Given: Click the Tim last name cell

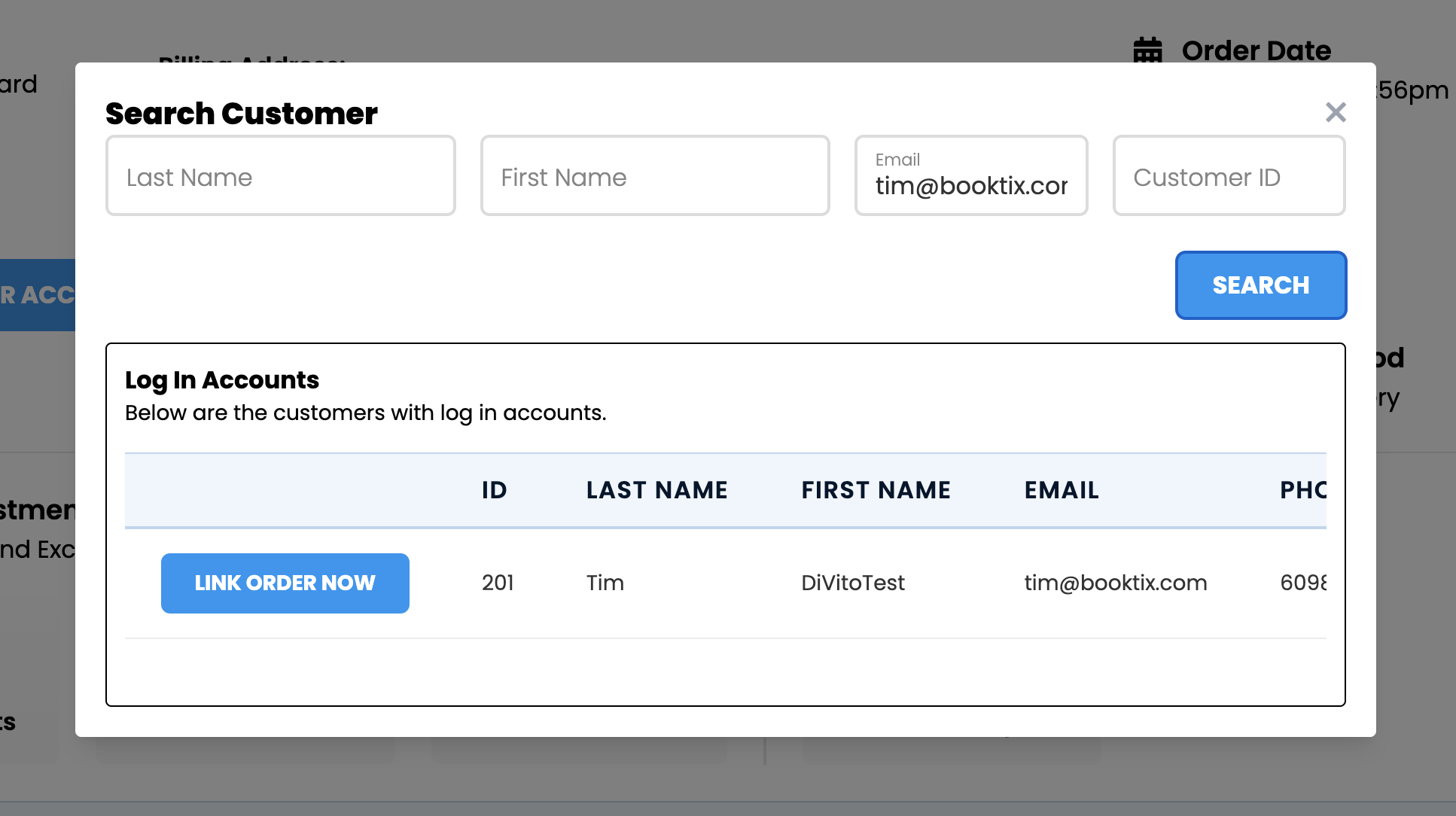Looking at the screenshot, I should click(x=605, y=583).
